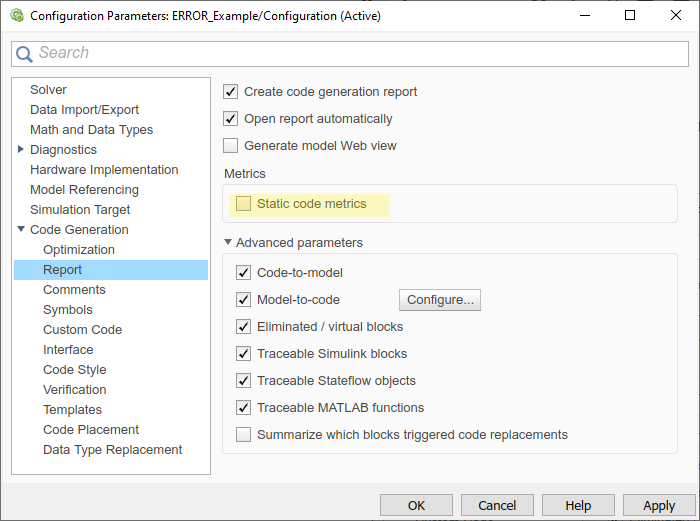Click the Configure... button
The image size is (700, 521).
coord(440,300)
